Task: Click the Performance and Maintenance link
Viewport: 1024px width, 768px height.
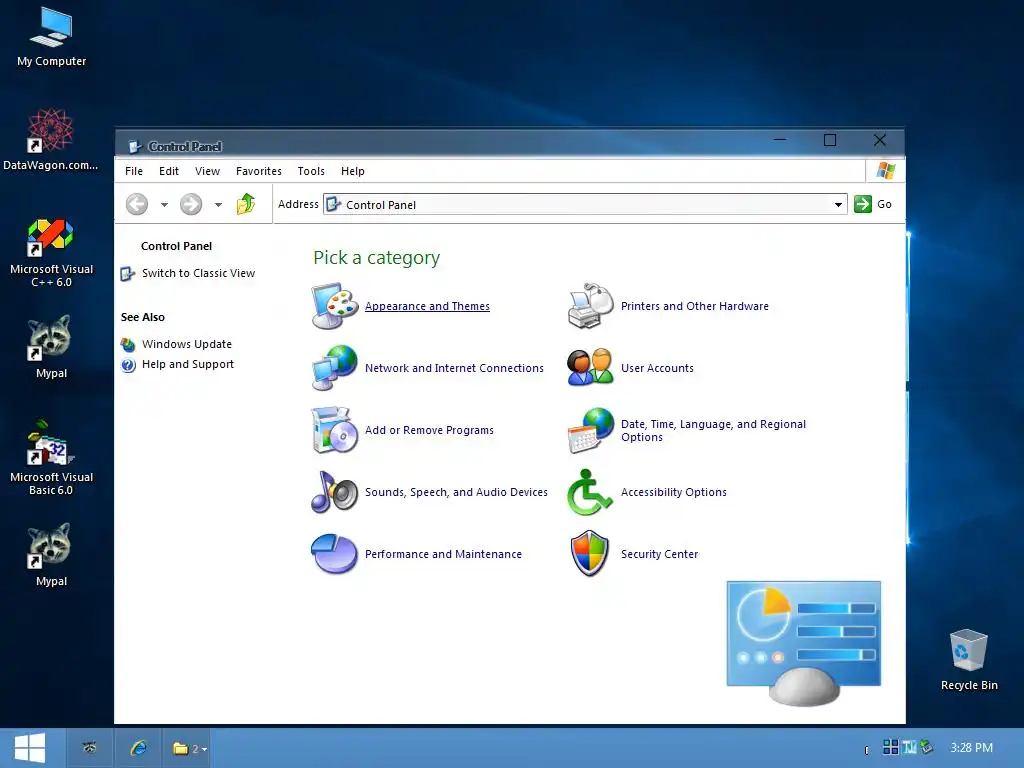Action: click(443, 554)
